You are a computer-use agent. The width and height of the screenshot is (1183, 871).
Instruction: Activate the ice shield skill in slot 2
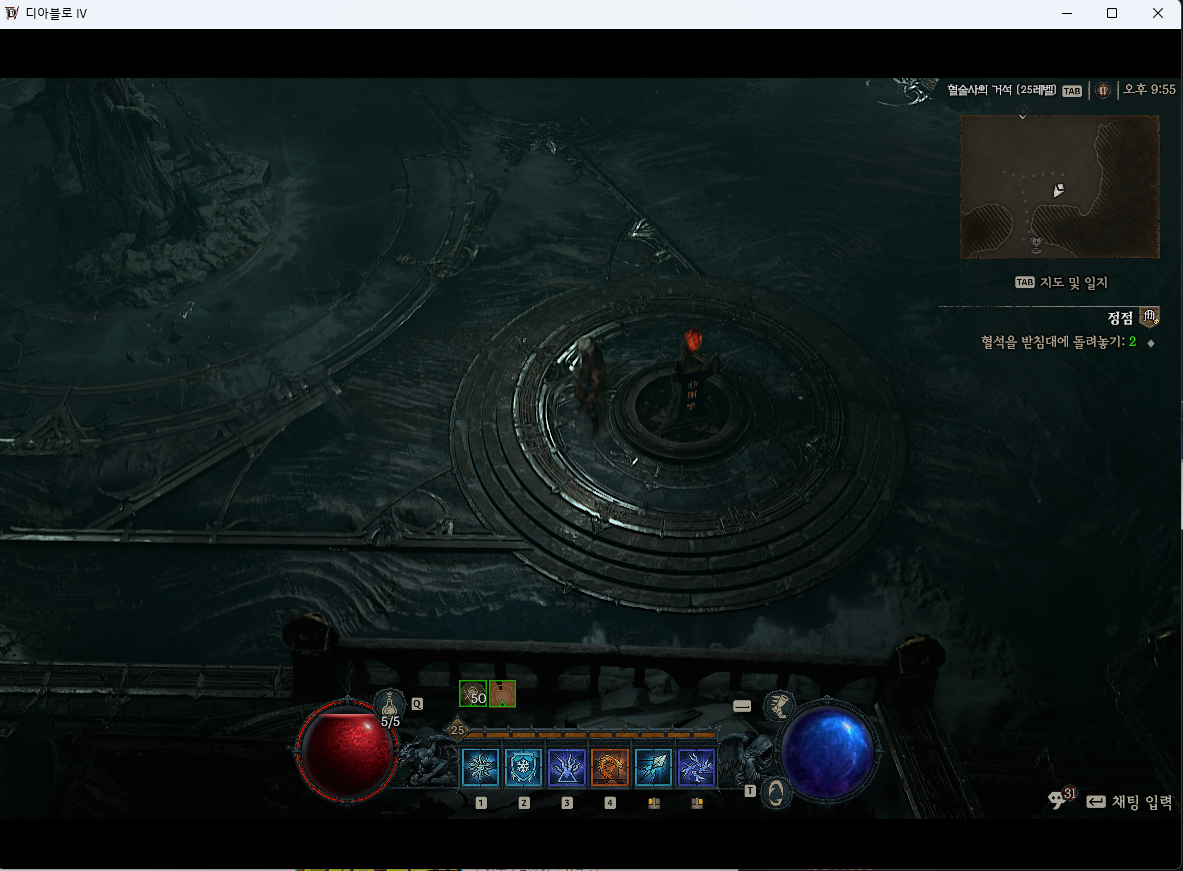click(x=523, y=767)
